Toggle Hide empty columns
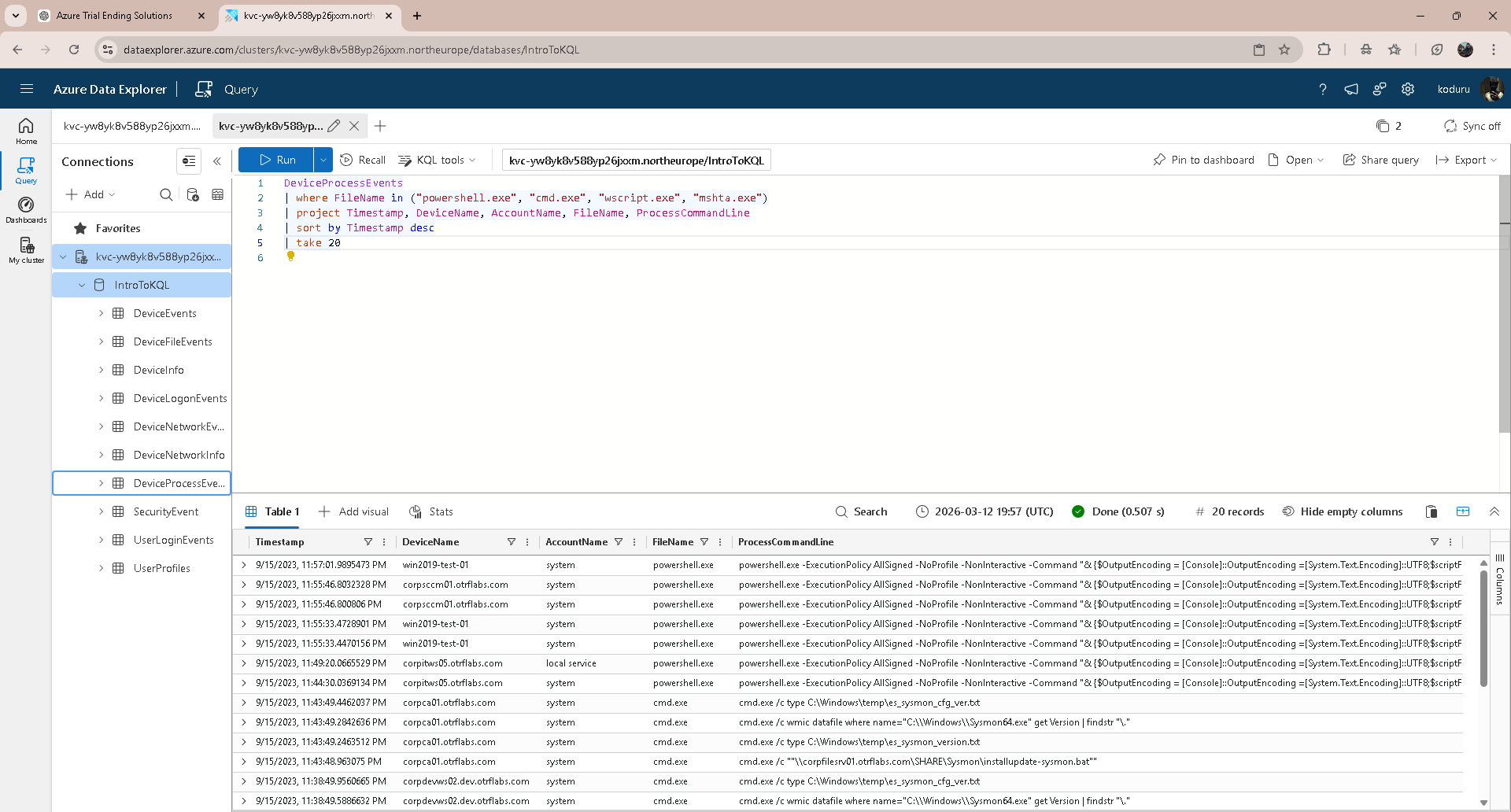The height and width of the screenshot is (812, 1511). pos(1343,511)
